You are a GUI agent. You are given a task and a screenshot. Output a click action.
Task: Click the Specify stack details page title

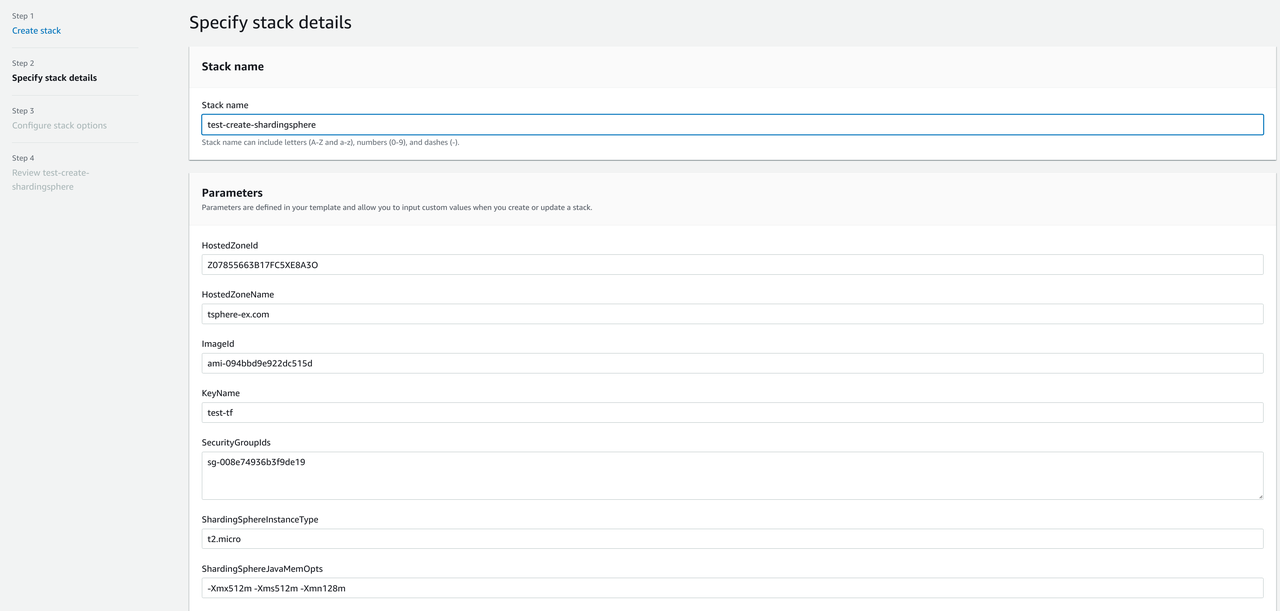[270, 22]
